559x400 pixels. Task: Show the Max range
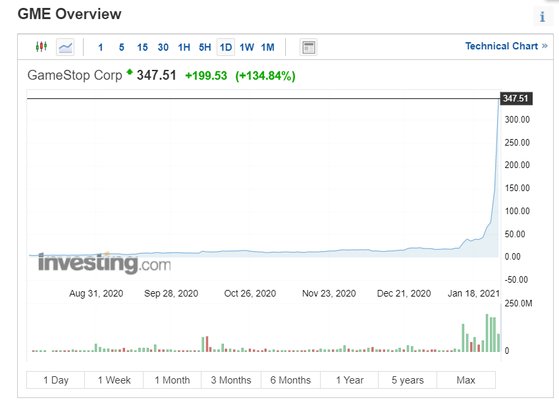(x=466, y=380)
